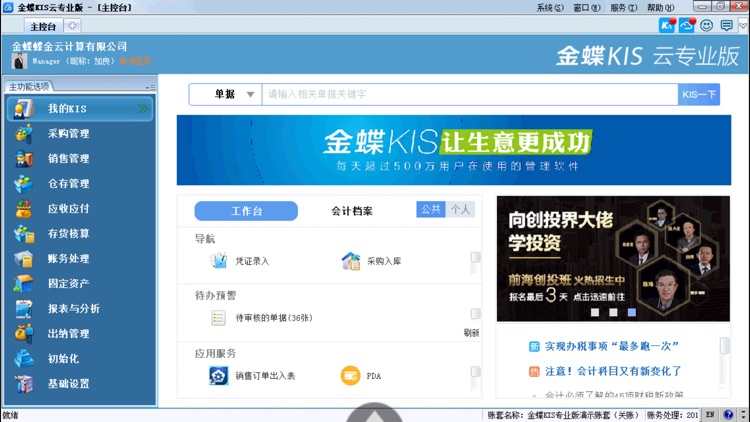Click the 应用服务 section scroll handle
750x422 pixels.
(475, 372)
